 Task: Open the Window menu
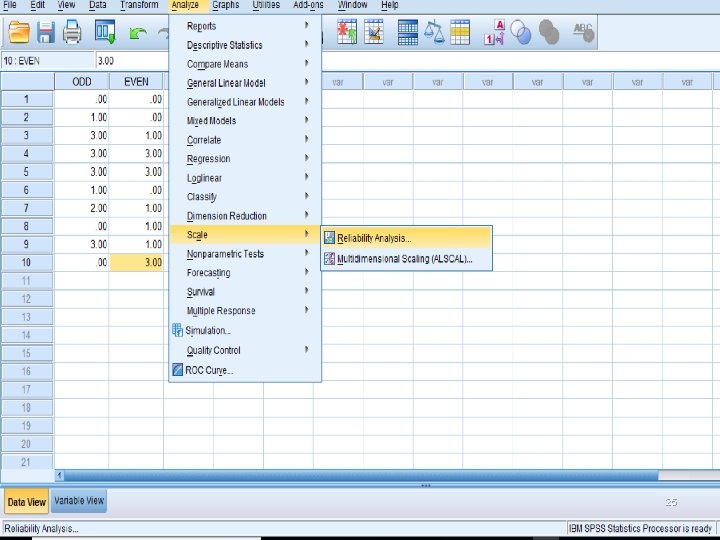coord(352,5)
